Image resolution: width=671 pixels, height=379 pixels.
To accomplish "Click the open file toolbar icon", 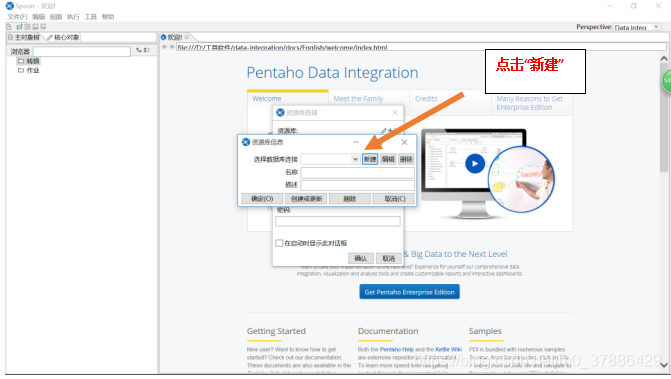I will (19, 27).
